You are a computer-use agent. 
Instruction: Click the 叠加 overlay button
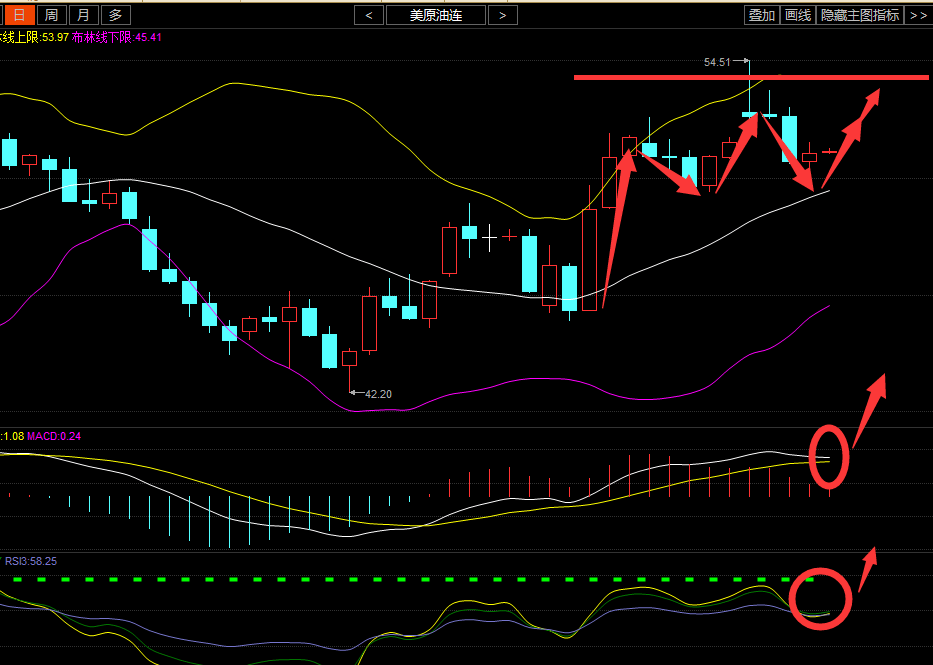(x=762, y=15)
